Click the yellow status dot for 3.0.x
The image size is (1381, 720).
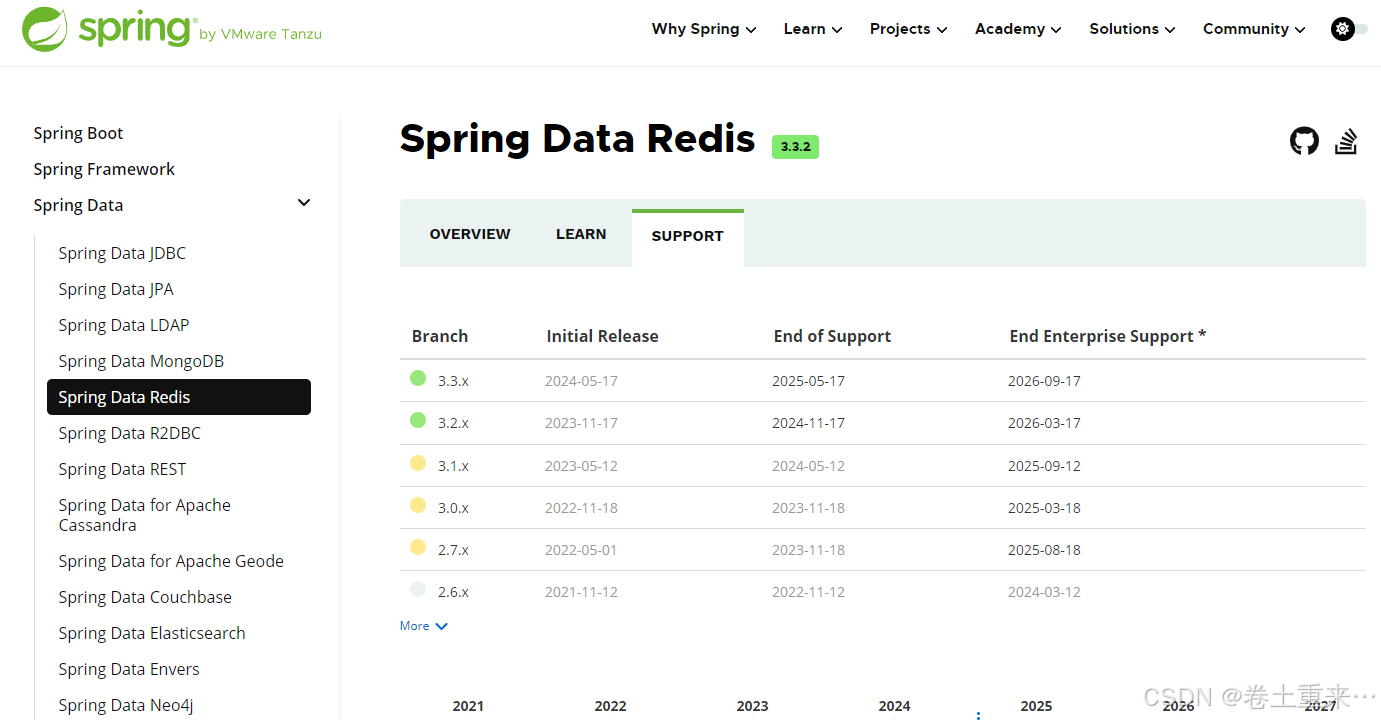[418, 505]
